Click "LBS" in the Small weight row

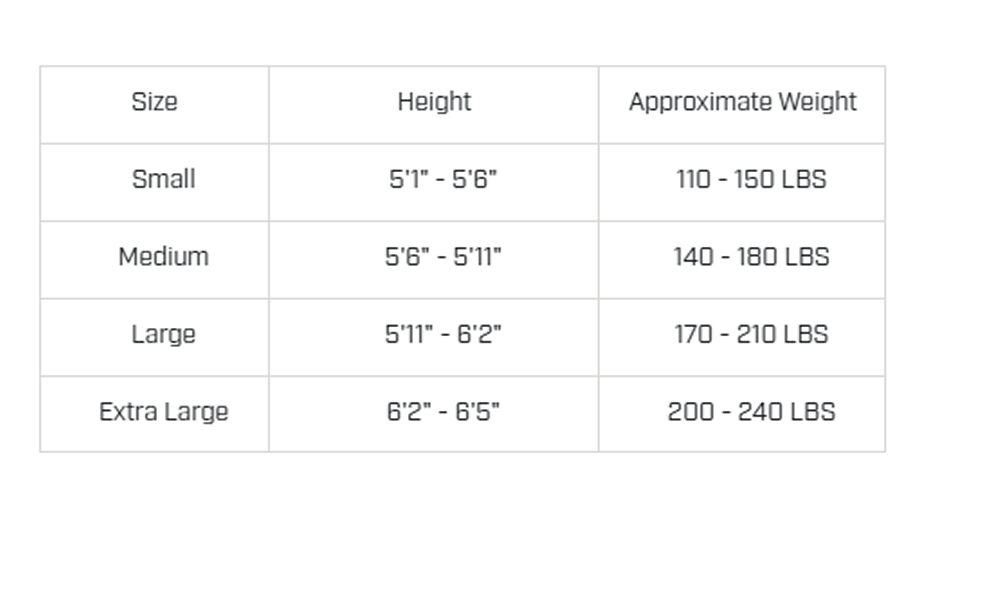click(804, 180)
